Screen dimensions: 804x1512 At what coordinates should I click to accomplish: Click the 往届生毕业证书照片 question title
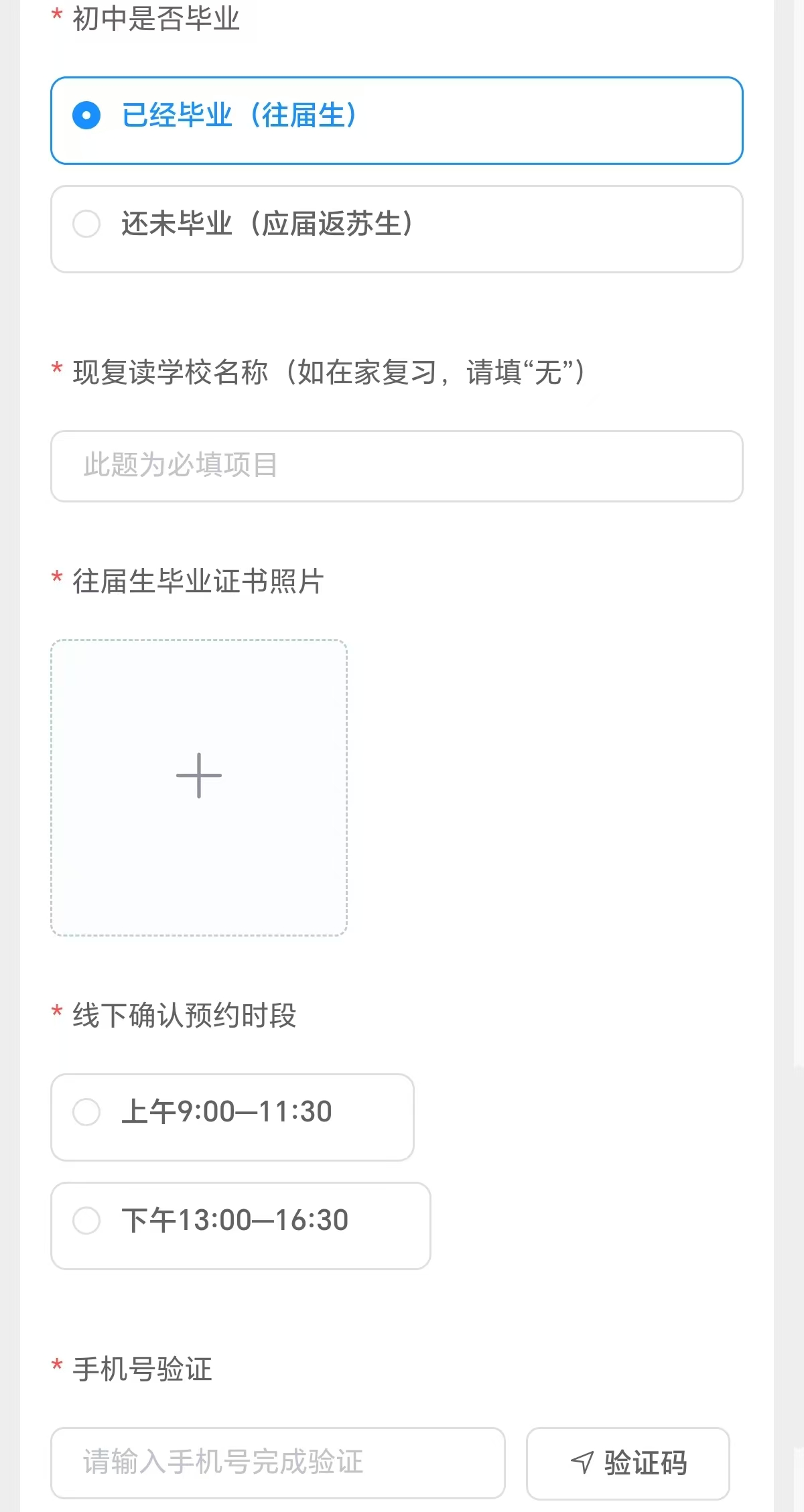coord(198,581)
